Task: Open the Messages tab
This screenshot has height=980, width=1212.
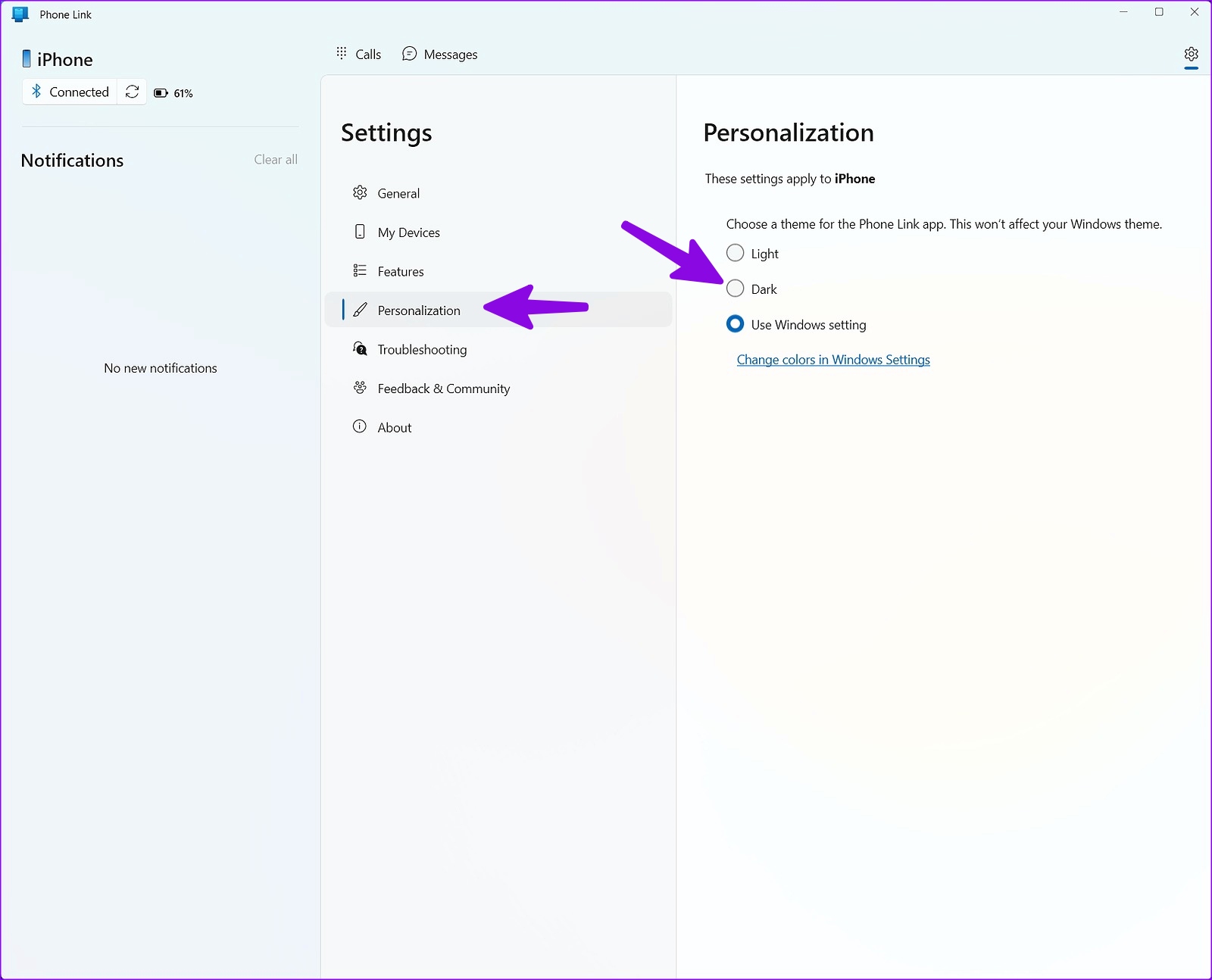Action: (x=440, y=54)
